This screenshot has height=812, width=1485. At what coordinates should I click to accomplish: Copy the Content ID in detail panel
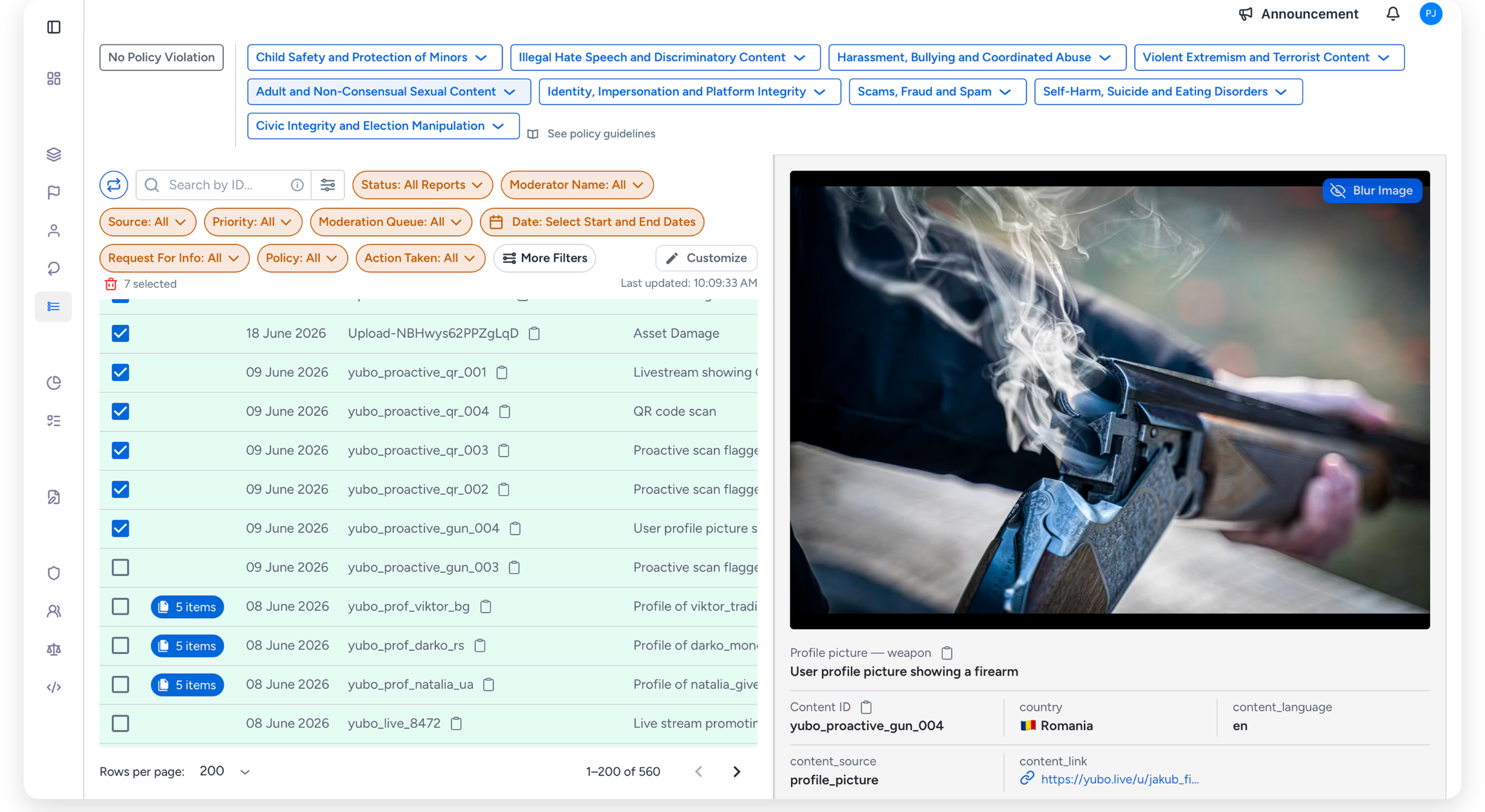click(x=866, y=707)
